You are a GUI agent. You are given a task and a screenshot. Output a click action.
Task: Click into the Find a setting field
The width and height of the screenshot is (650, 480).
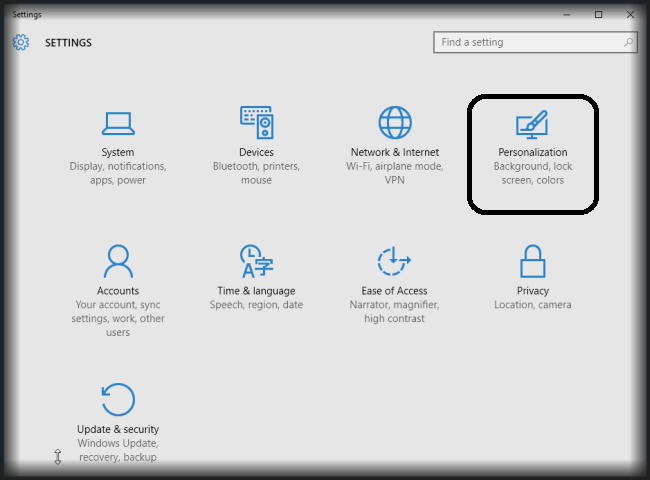click(x=535, y=42)
